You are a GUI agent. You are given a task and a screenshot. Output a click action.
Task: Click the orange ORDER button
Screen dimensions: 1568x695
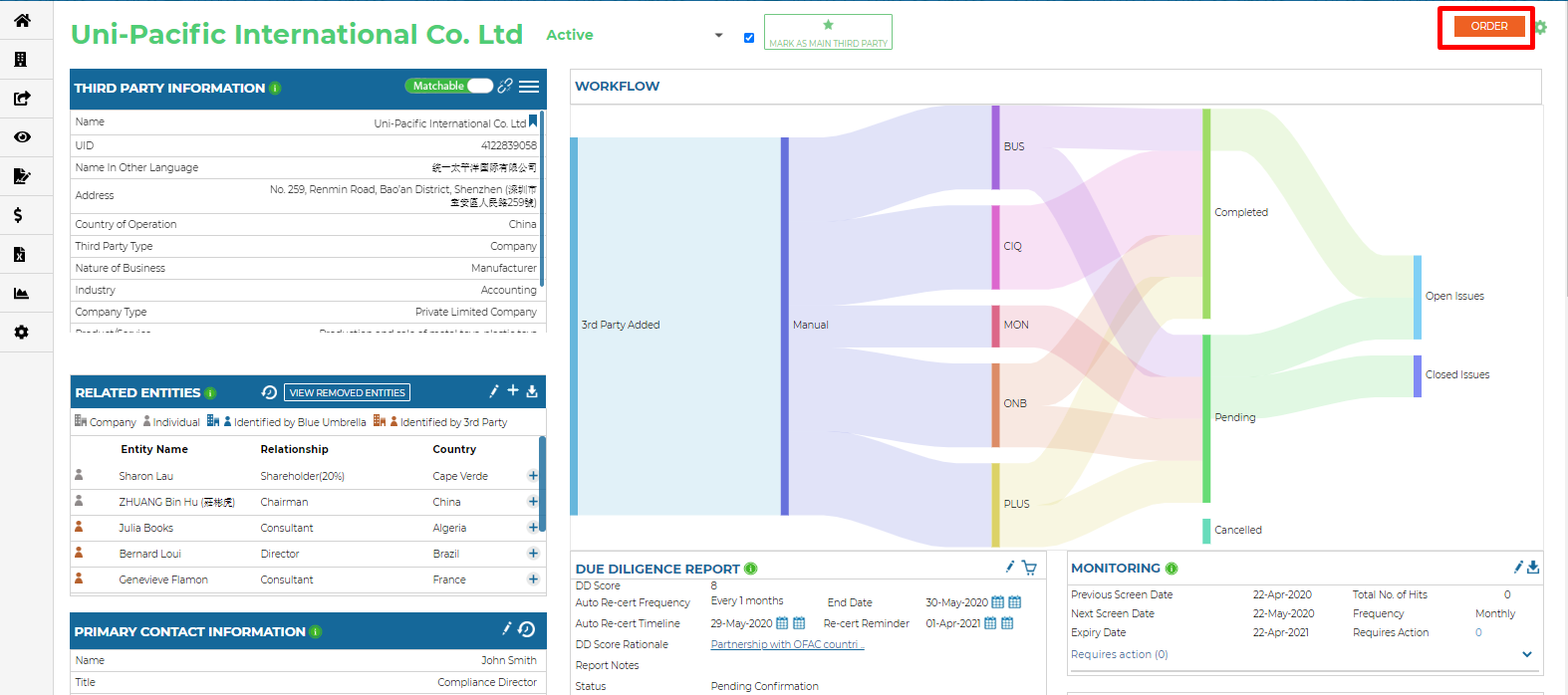tap(1488, 27)
